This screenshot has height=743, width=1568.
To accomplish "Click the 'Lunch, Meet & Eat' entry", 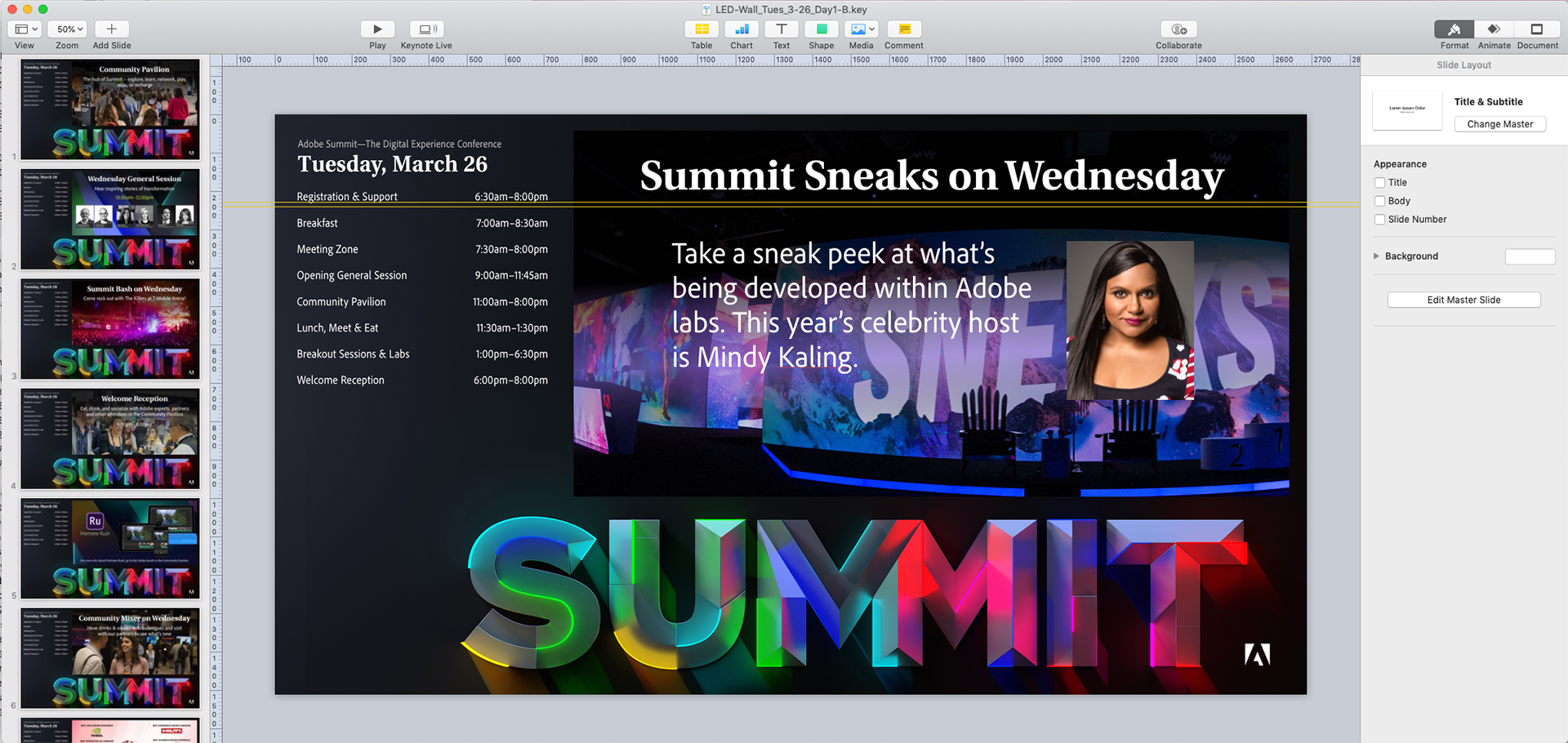I will click(x=337, y=327).
